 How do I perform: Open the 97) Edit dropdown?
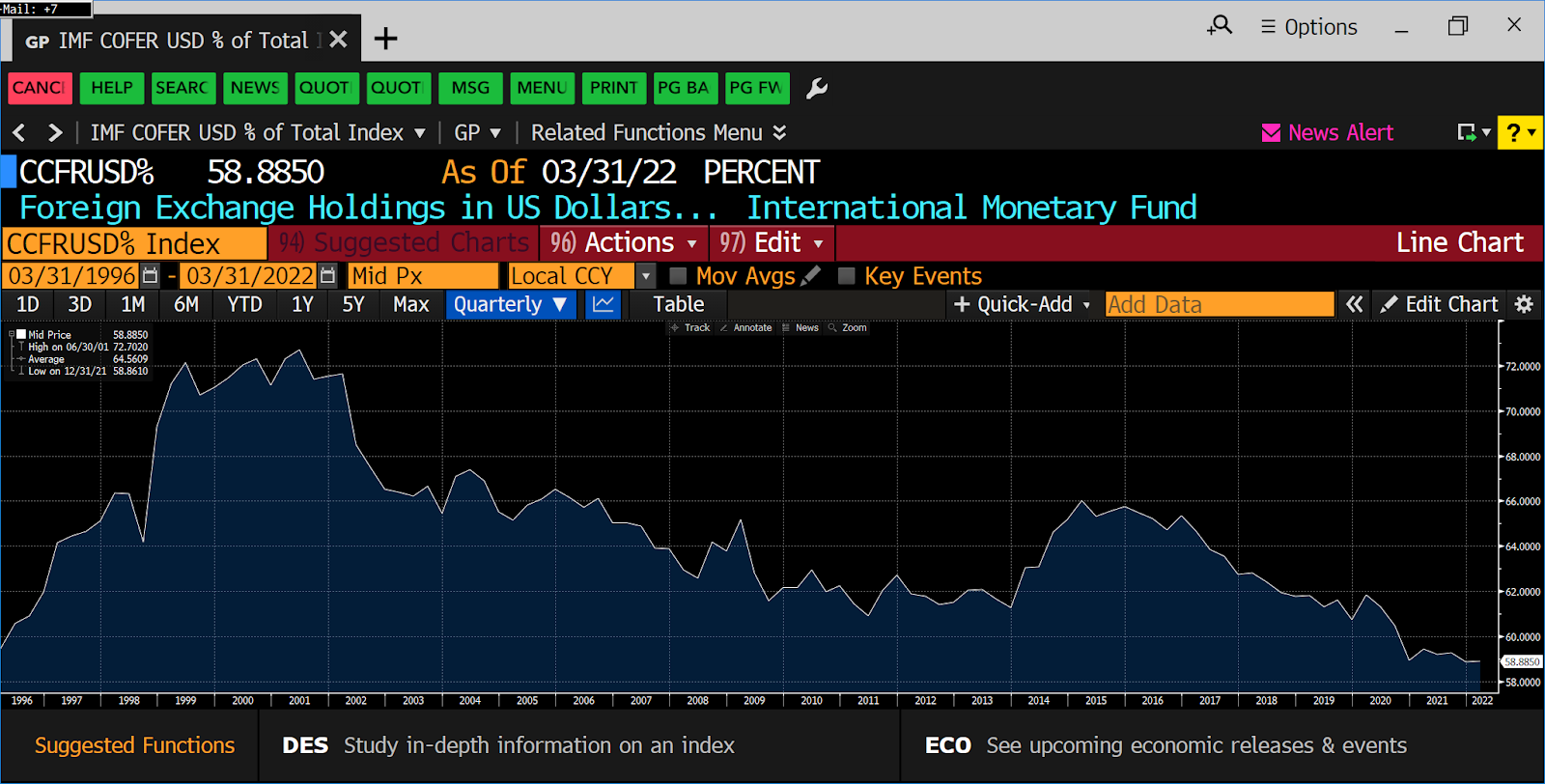(x=772, y=242)
